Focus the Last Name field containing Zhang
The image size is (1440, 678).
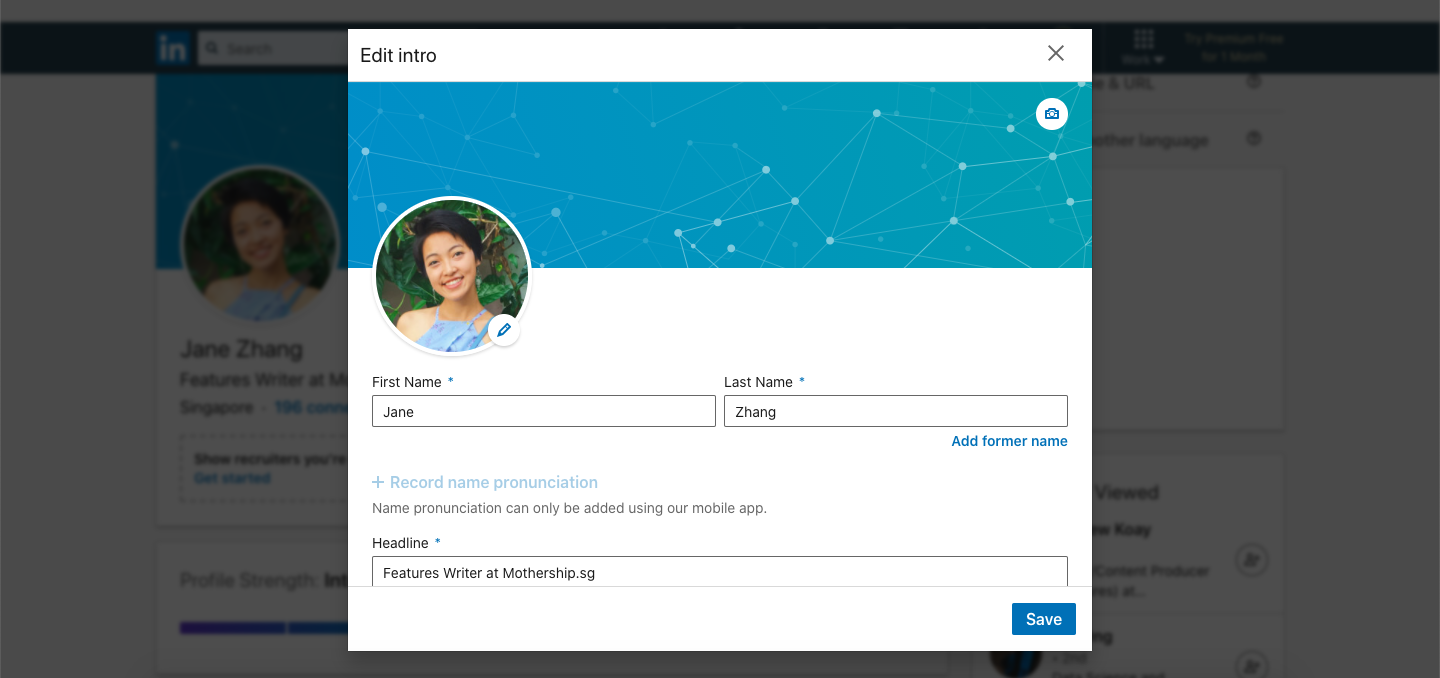(x=896, y=412)
